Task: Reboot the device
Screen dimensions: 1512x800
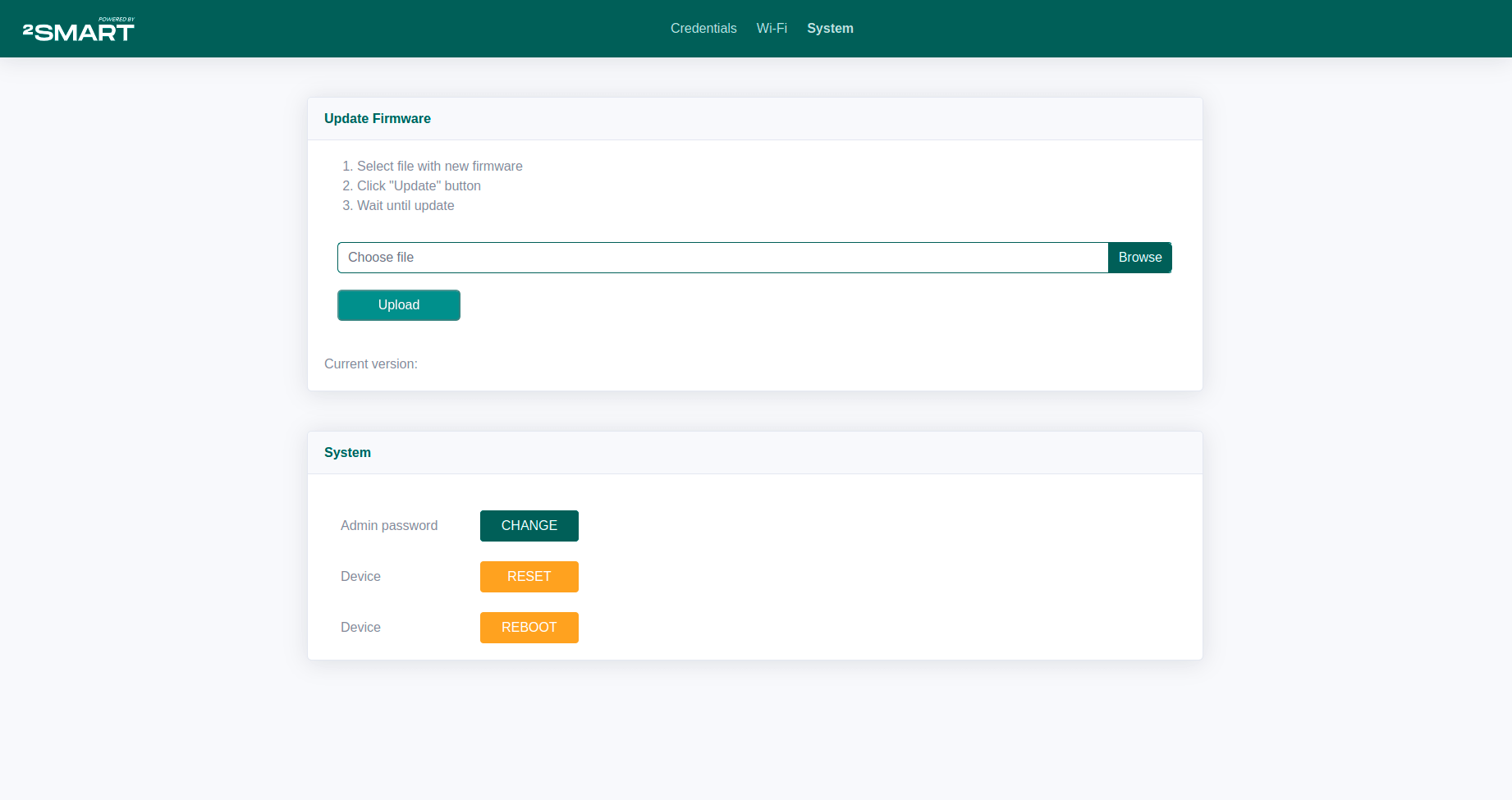Action: 529,628
